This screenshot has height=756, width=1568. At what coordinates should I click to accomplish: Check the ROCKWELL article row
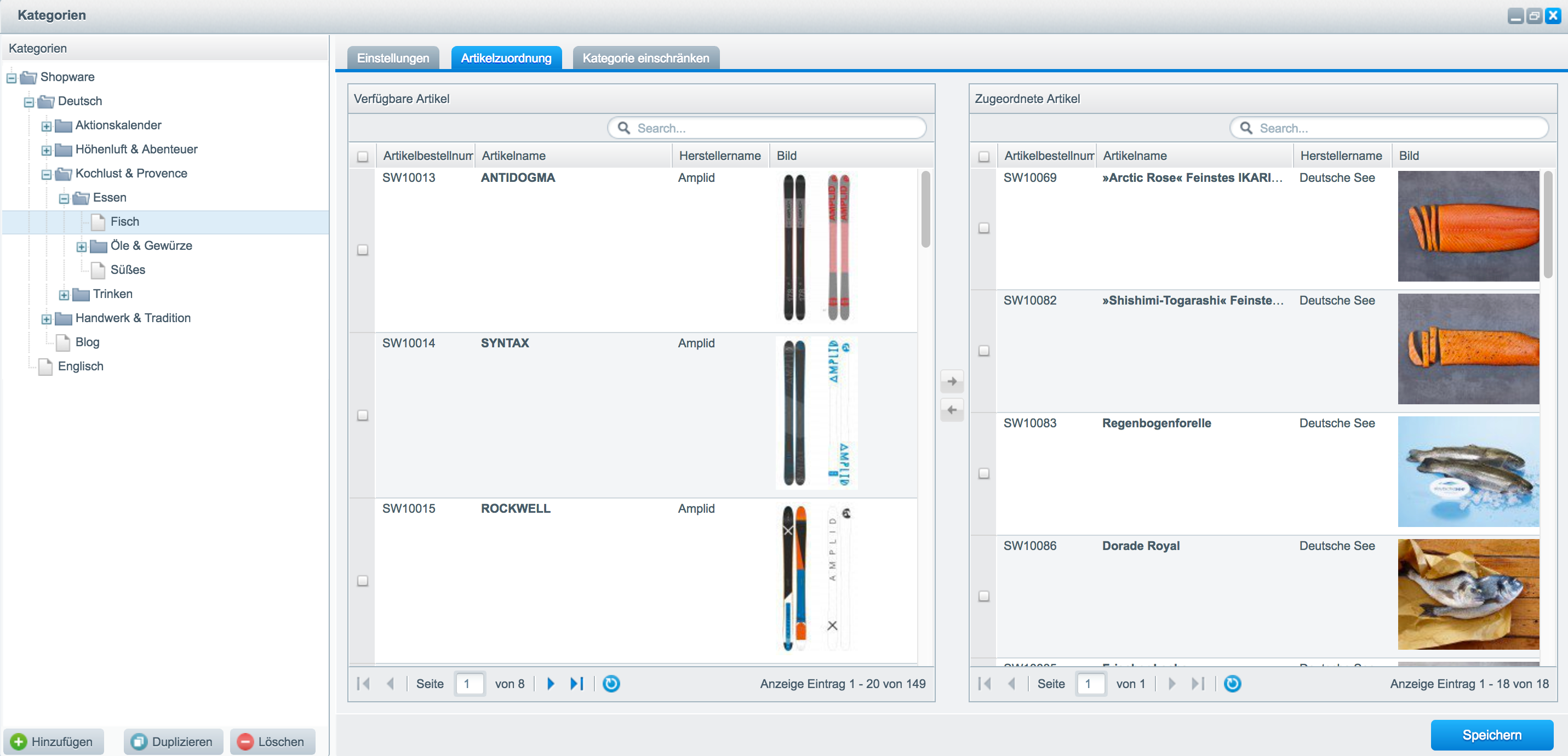(x=363, y=581)
